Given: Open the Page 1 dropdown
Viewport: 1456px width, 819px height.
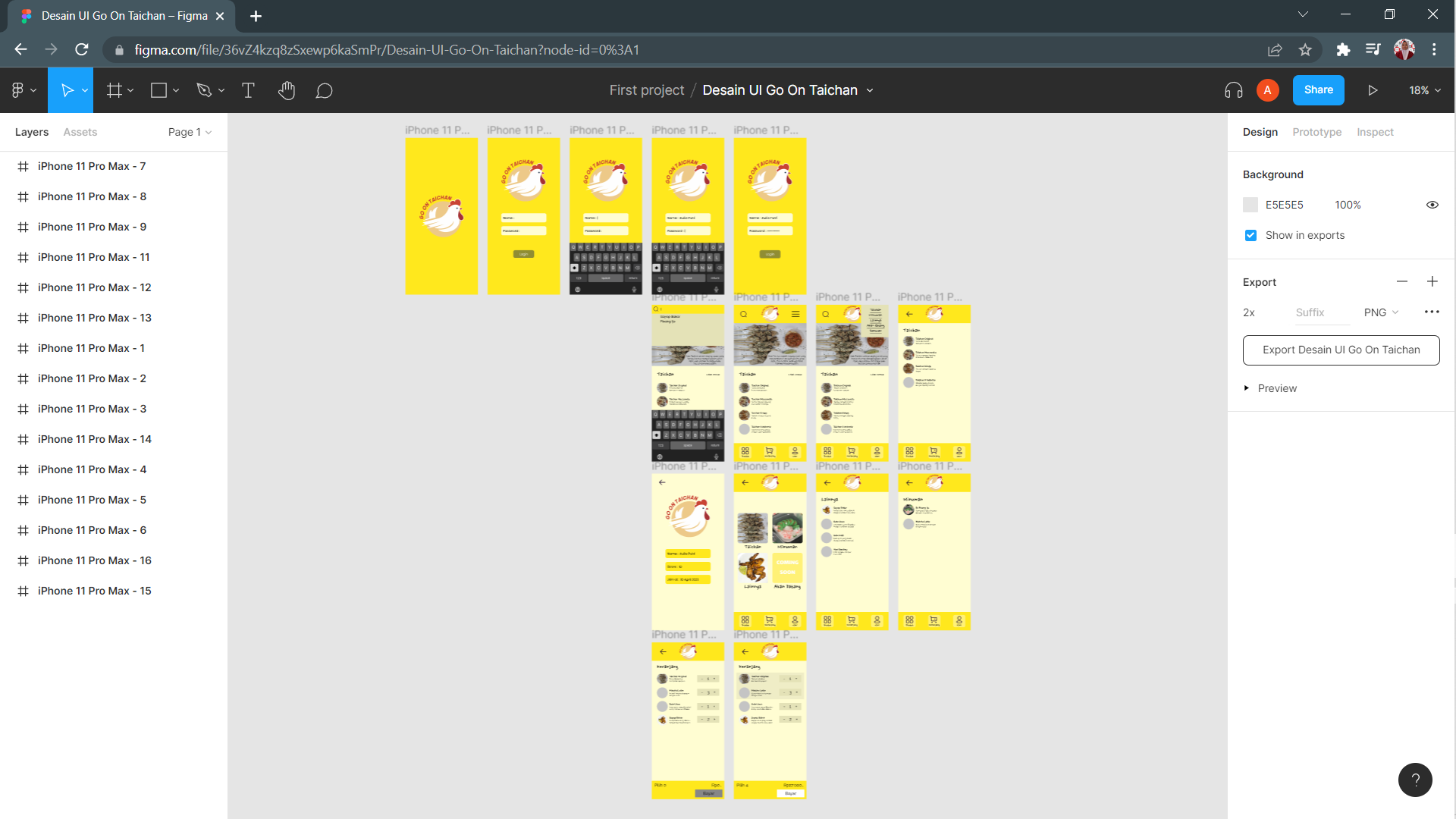Looking at the screenshot, I should [x=189, y=132].
